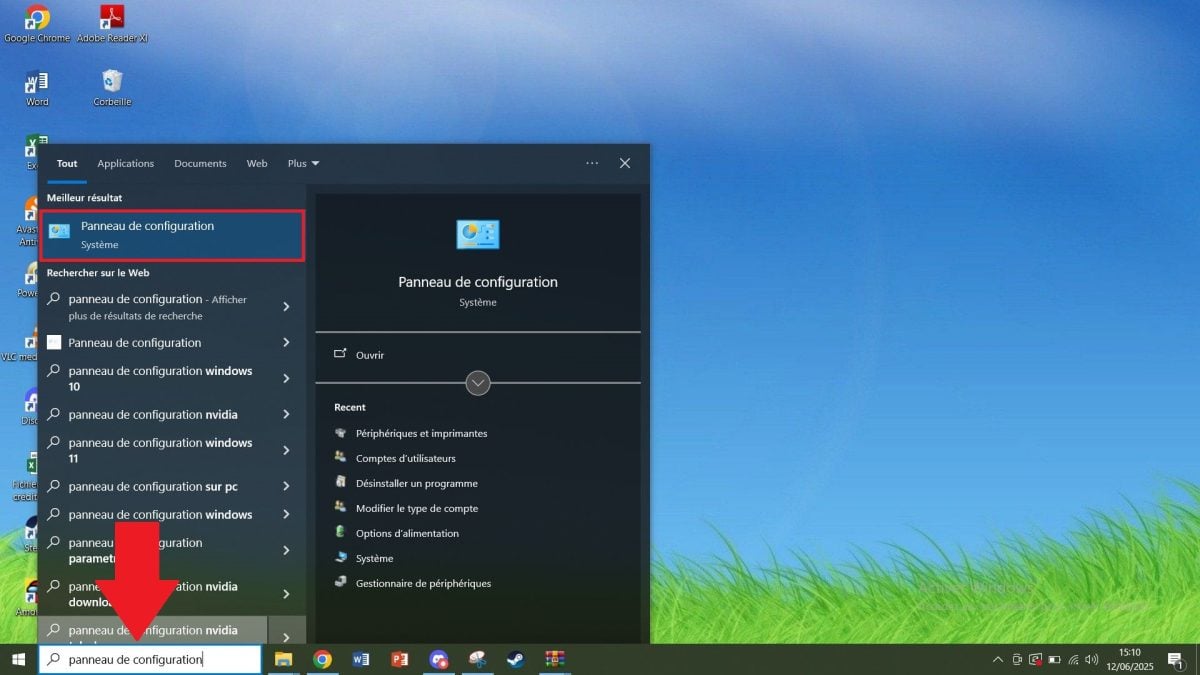Viewport: 1200px width, 675px height.
Task: Open recent item Périphériques et imprimantes
Action: (421, 433)
